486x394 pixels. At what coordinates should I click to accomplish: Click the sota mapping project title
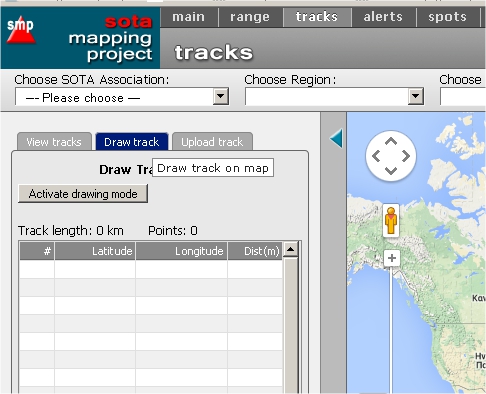(111, 39)
